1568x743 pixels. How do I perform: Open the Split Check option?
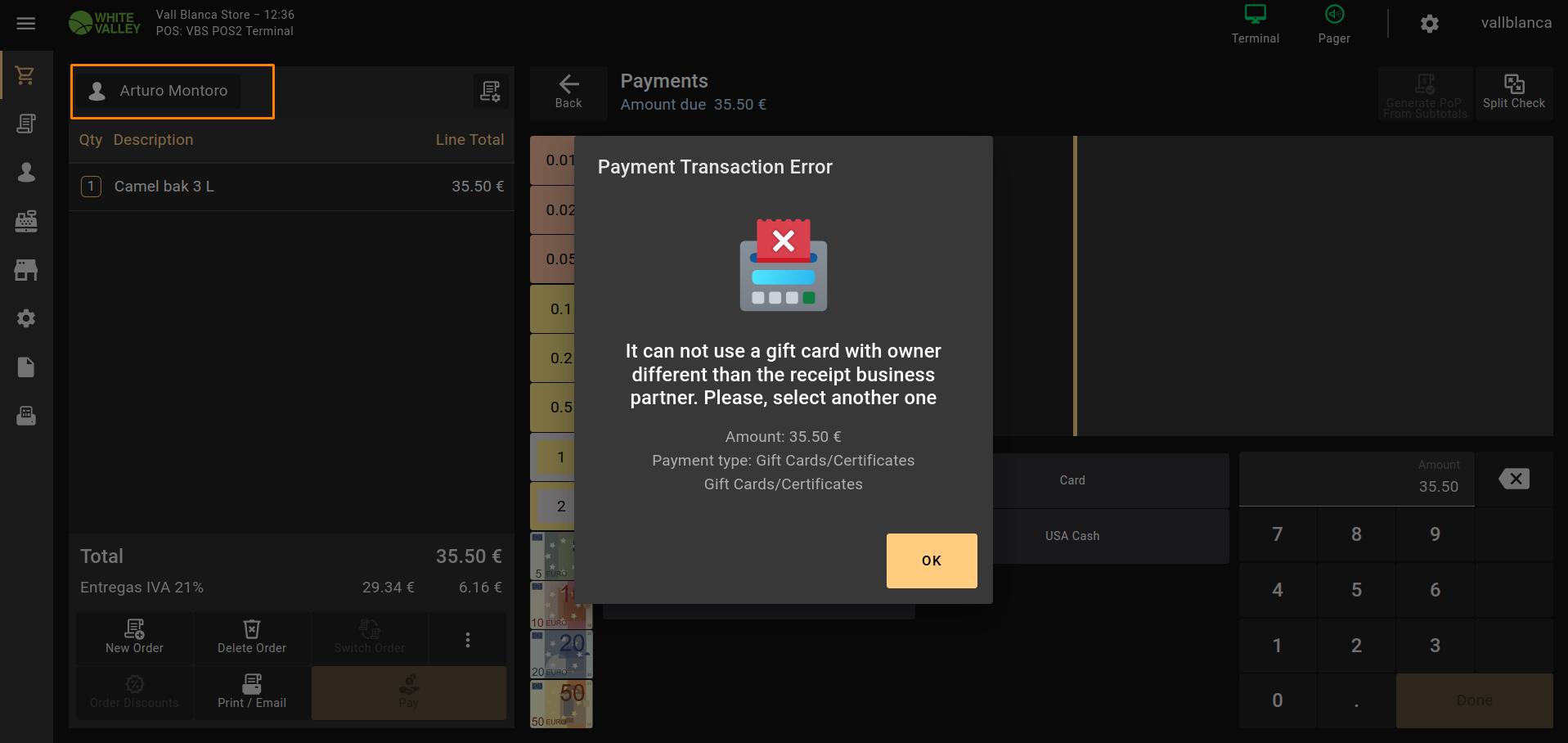point(1513,92)
